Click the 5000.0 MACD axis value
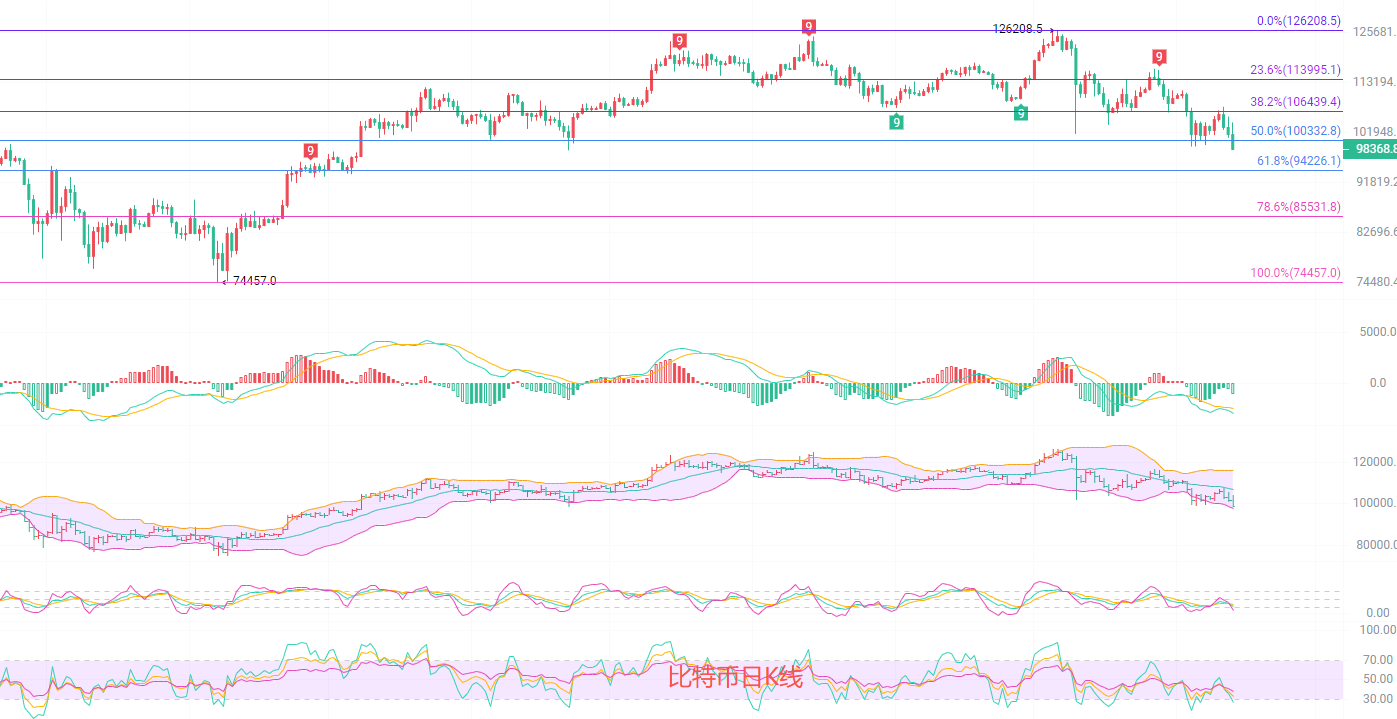Image resolution: width=1397 pixels, height=719 pixels. tap(1375, 331)
